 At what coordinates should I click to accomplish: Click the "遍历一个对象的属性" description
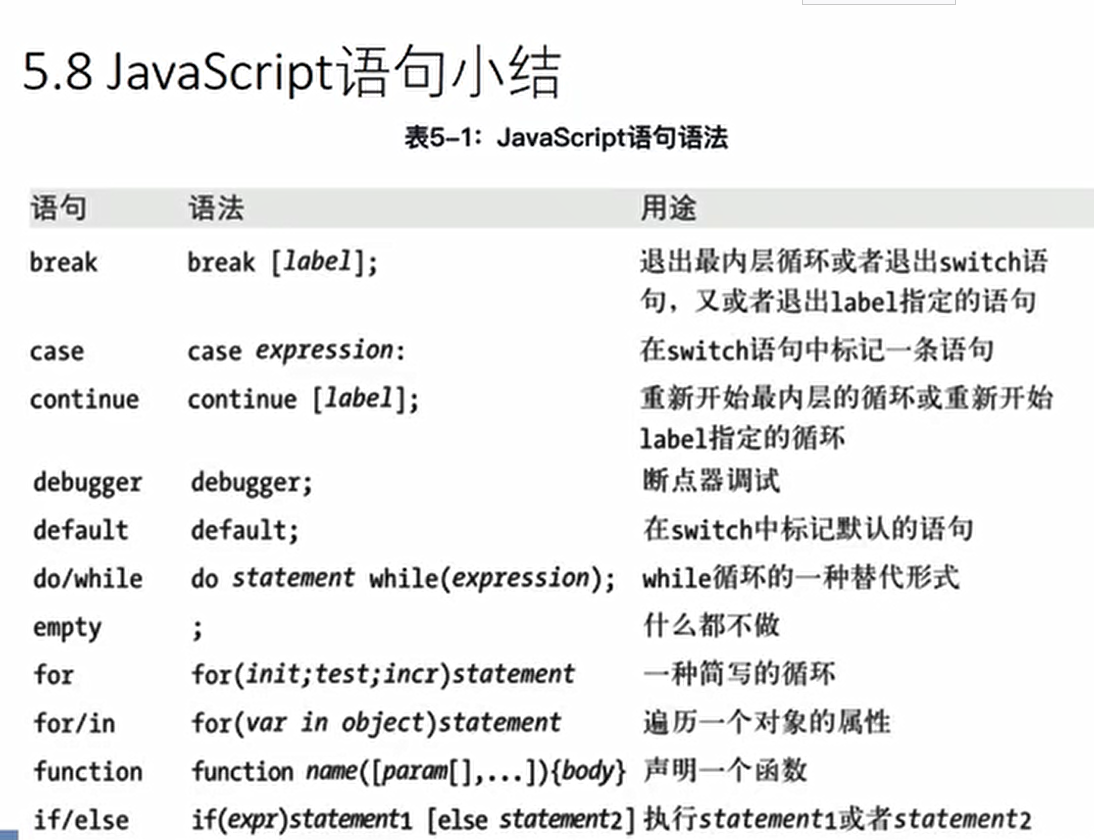[765, 722]
